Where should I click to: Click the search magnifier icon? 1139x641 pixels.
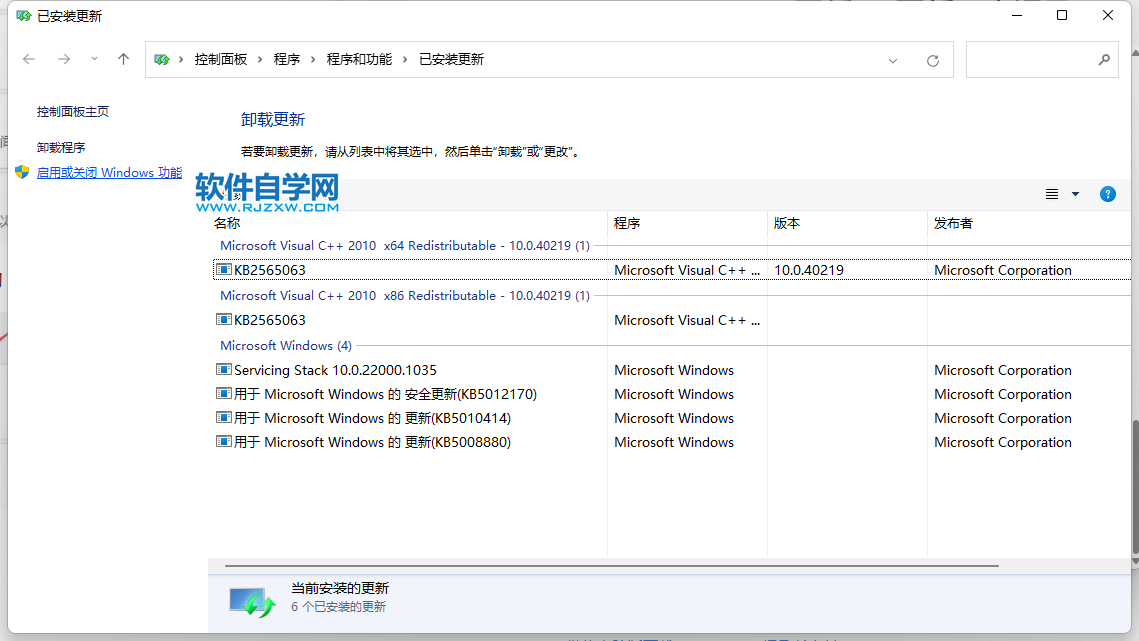(x=1104, y=60)
